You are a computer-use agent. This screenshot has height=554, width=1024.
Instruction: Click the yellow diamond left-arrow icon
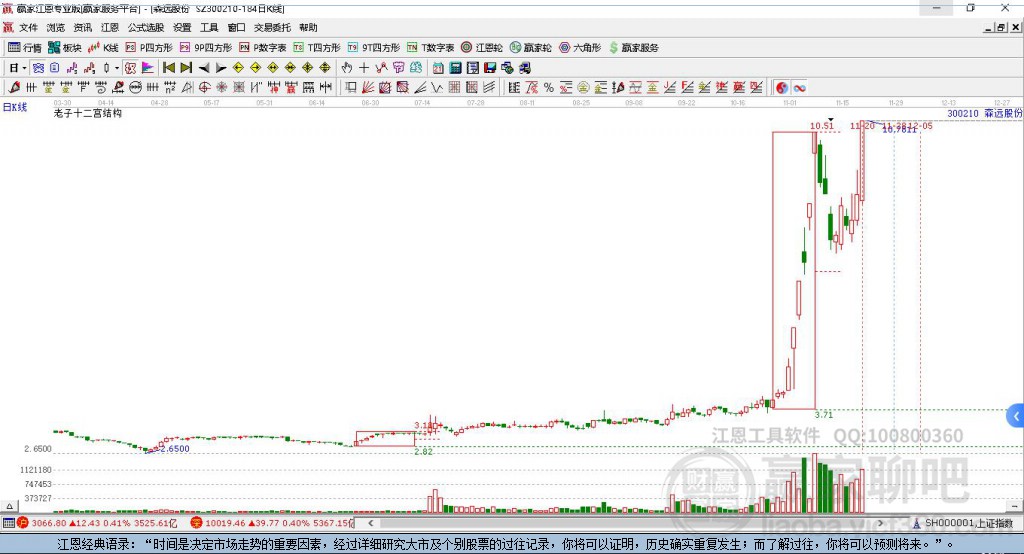tap(238, 68)
